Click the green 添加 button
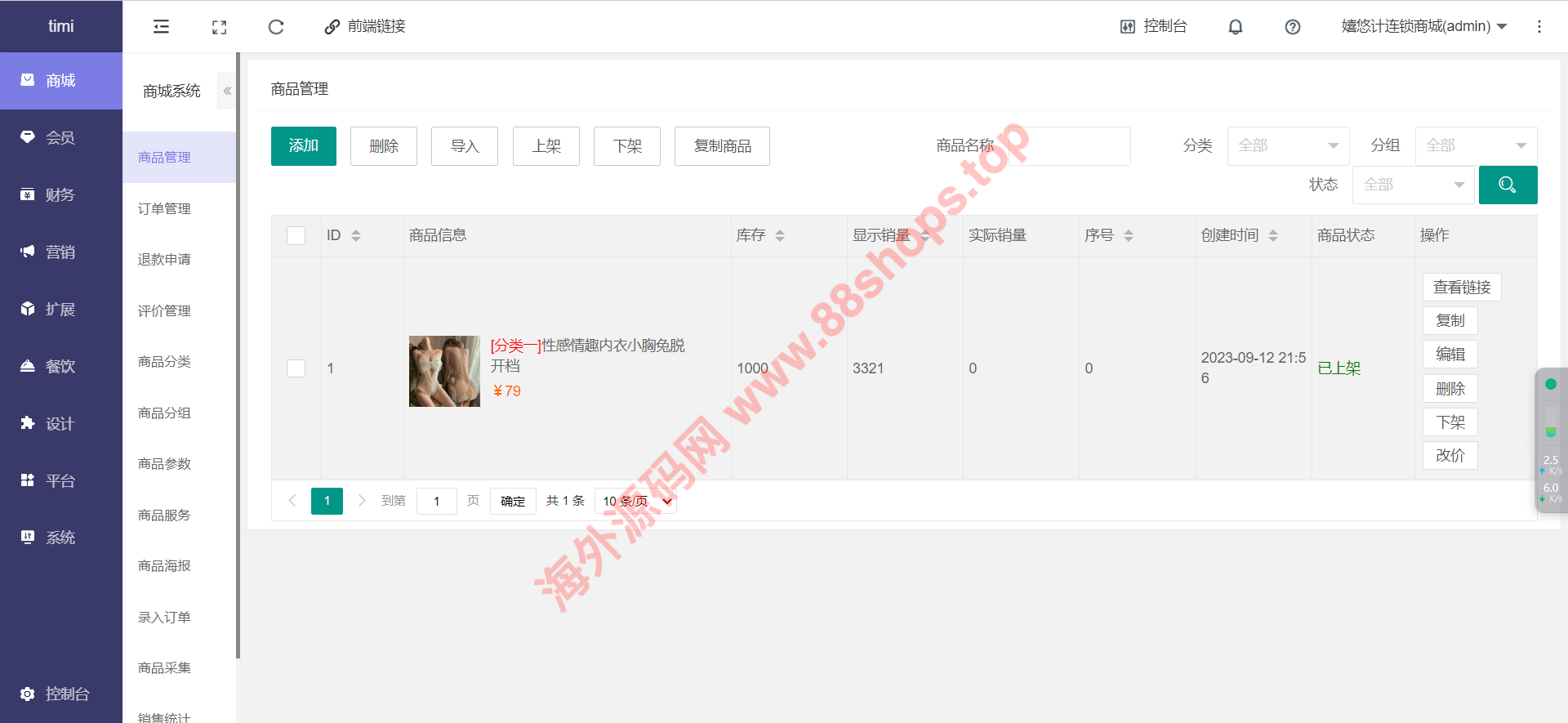Screen dimensions: 1568x723 (303, 146)
